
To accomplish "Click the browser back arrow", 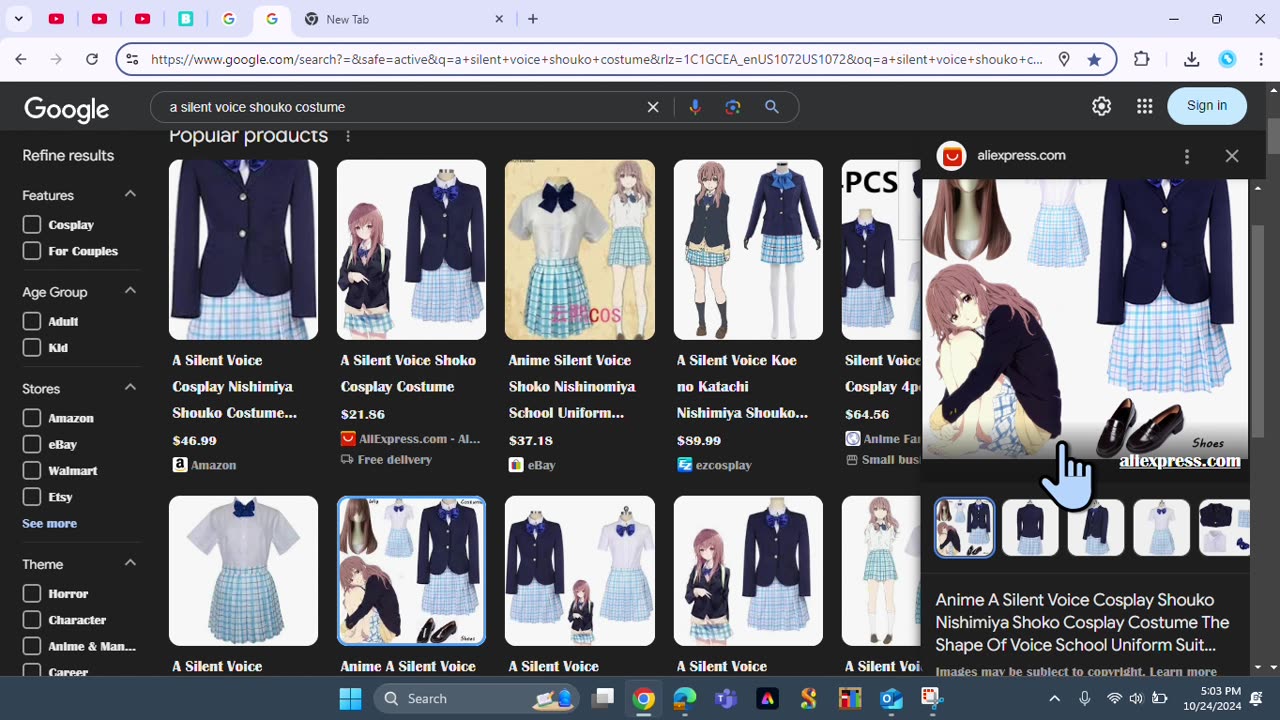I will 20,60.
